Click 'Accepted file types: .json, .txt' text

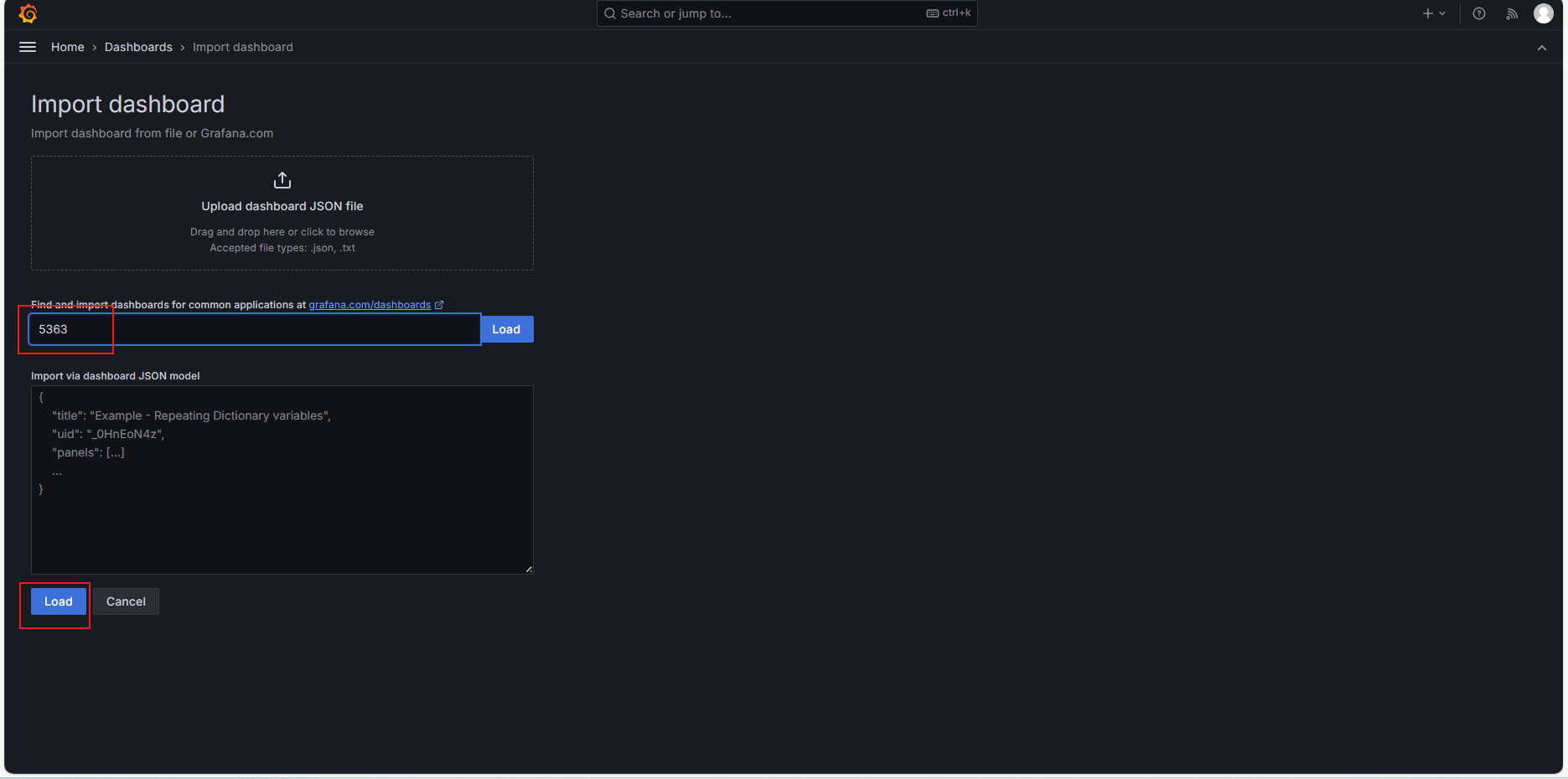(282, 248)
